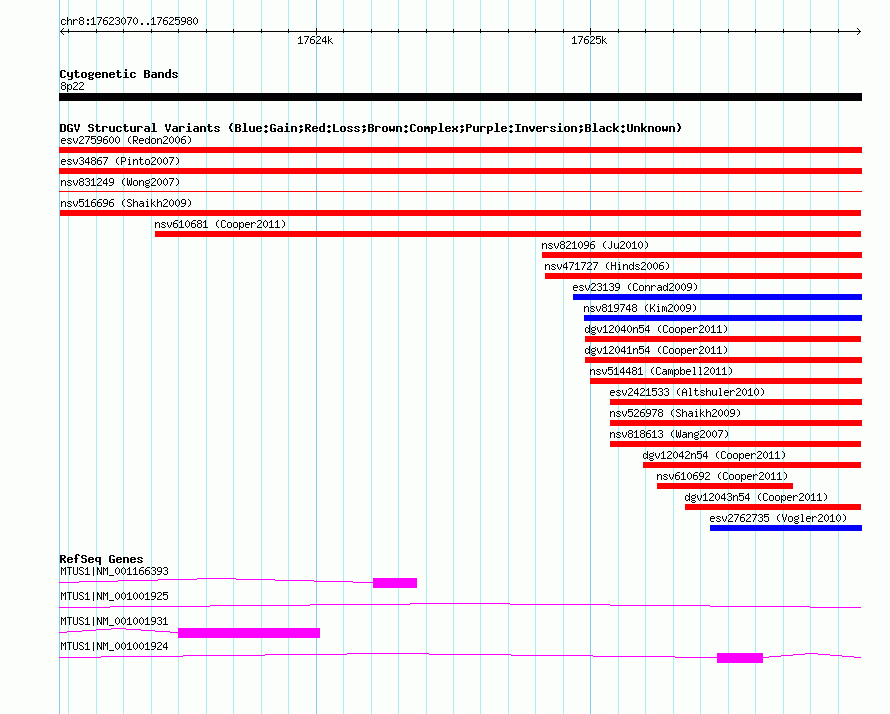Open the nsv831249 (Wong2007) variant label
890x714 pixels.
pyautogui.click(x=120, y=182)
